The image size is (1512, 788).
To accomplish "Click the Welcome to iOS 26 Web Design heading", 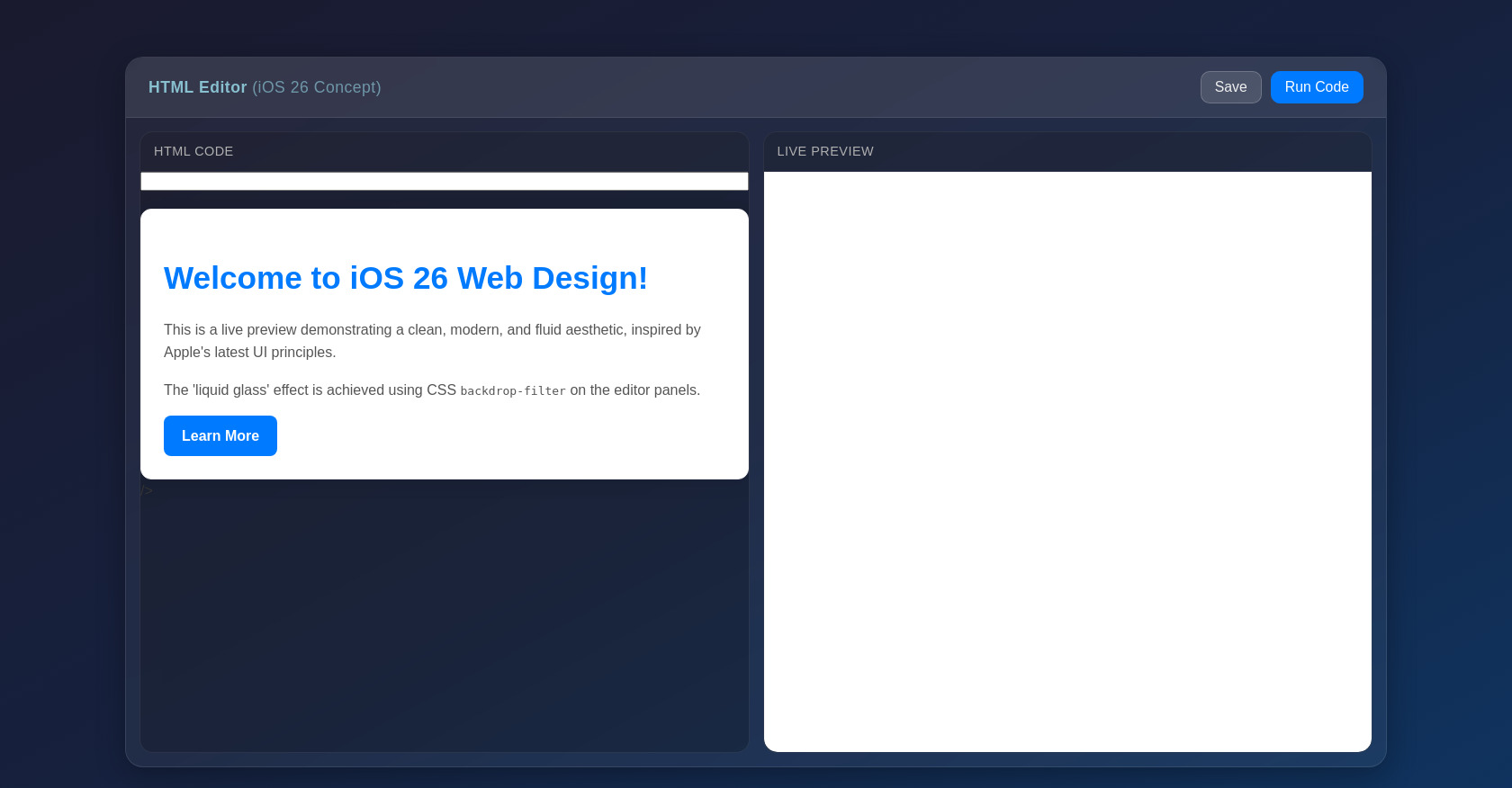I will [x=405, y=279].
